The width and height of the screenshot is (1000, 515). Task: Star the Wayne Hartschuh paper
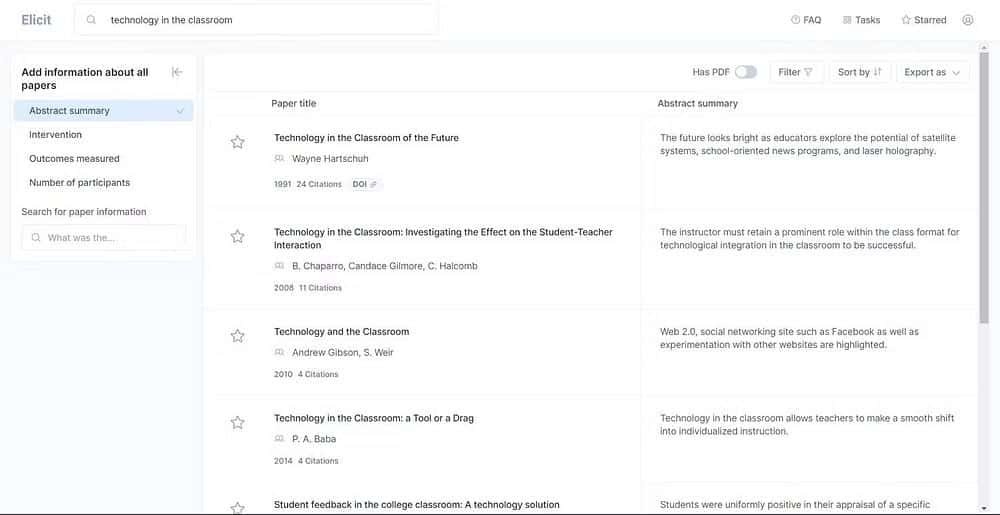click(237, 142)
